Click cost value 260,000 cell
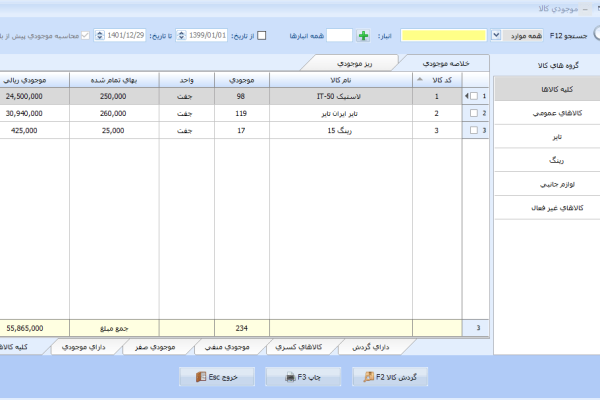Viewport: 600px width, 400px height. tap(114, 113)
